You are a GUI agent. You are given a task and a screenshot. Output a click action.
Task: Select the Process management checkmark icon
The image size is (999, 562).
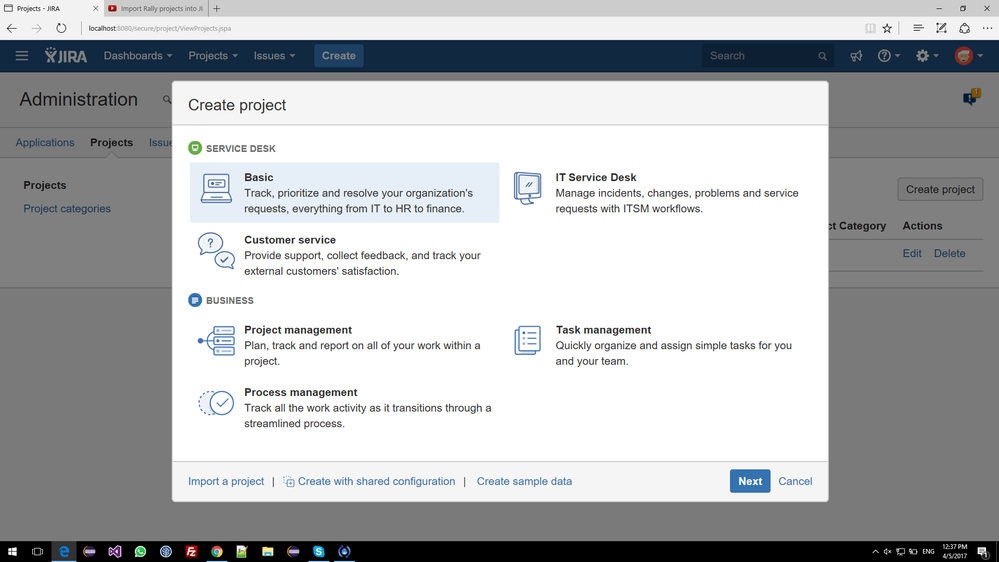point(216,403)
